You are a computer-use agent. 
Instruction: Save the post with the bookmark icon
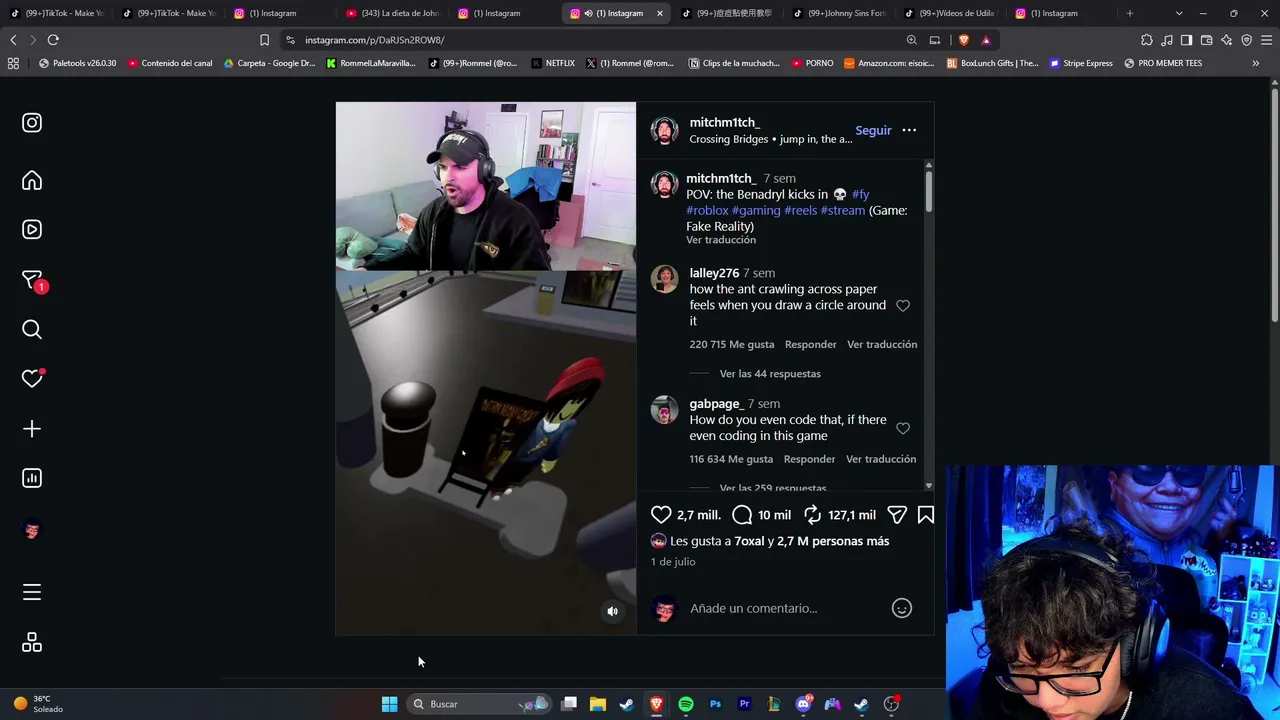point(926,515)
